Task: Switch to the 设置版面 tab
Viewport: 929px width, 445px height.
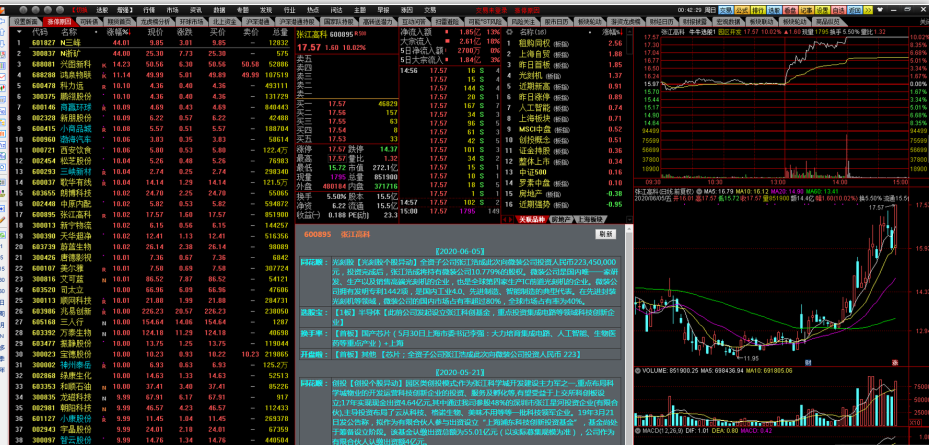Action: [x=25, y=21]
